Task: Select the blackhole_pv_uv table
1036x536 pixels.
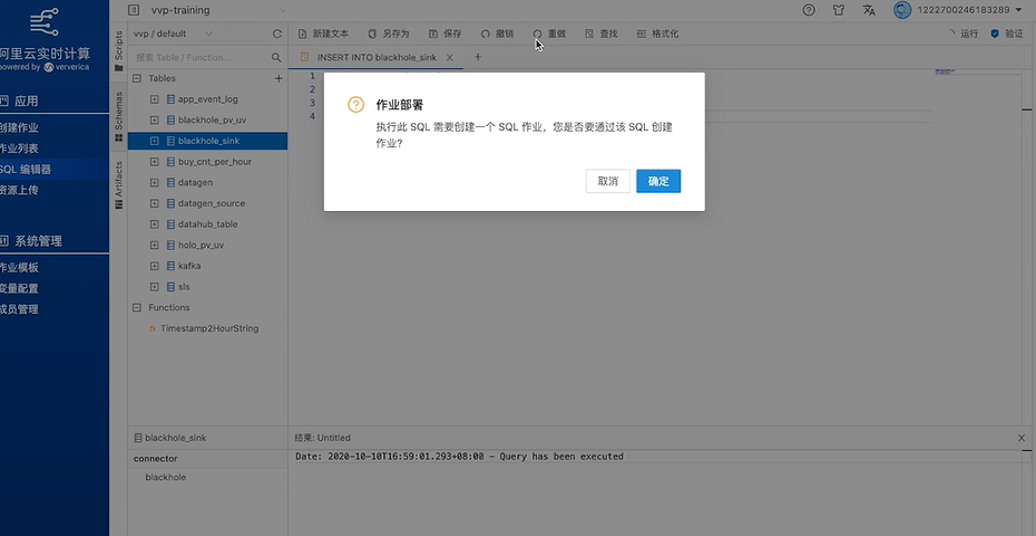Action: pyautogui.click(x=211, y=120)
